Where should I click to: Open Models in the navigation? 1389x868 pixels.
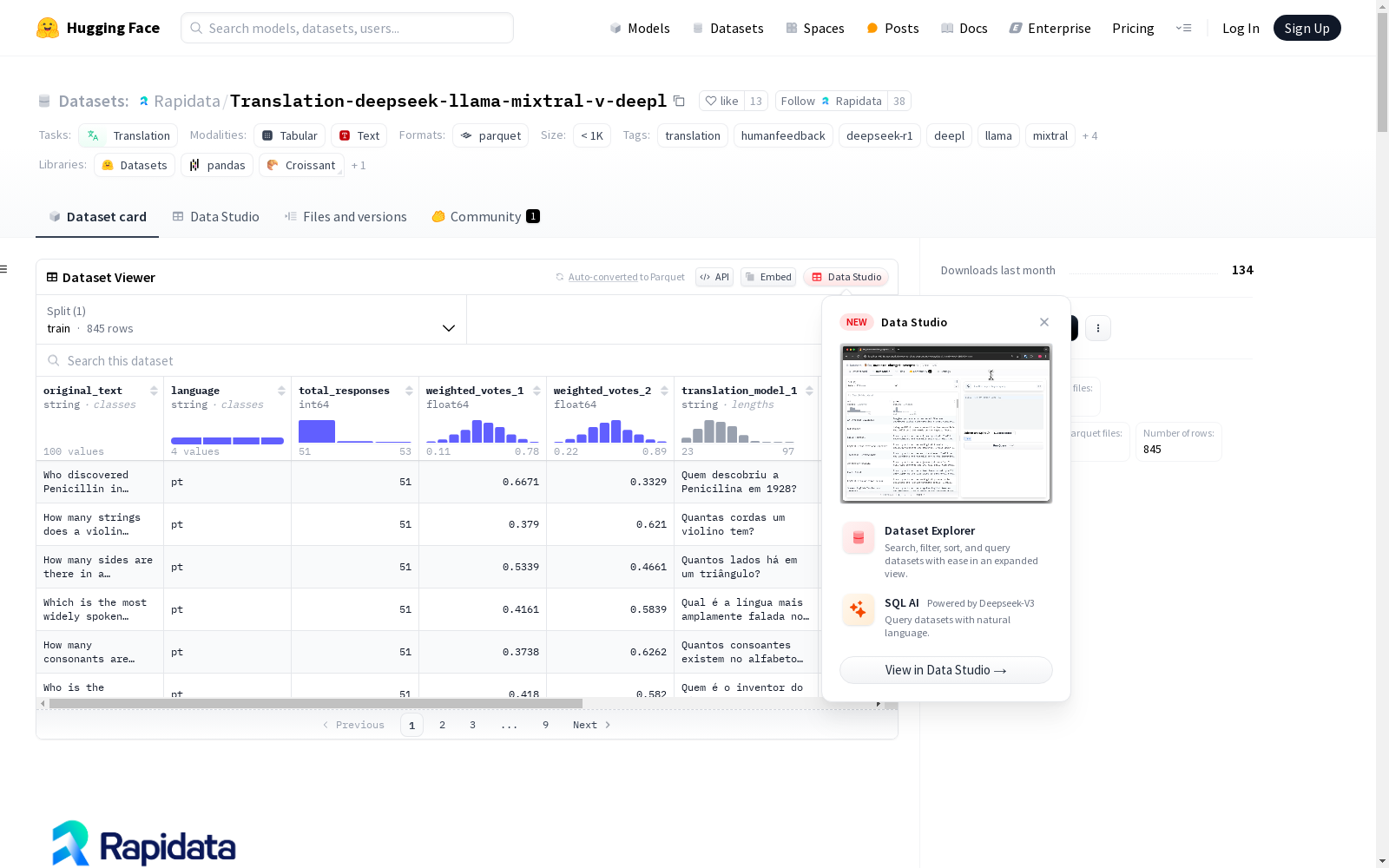640,28
